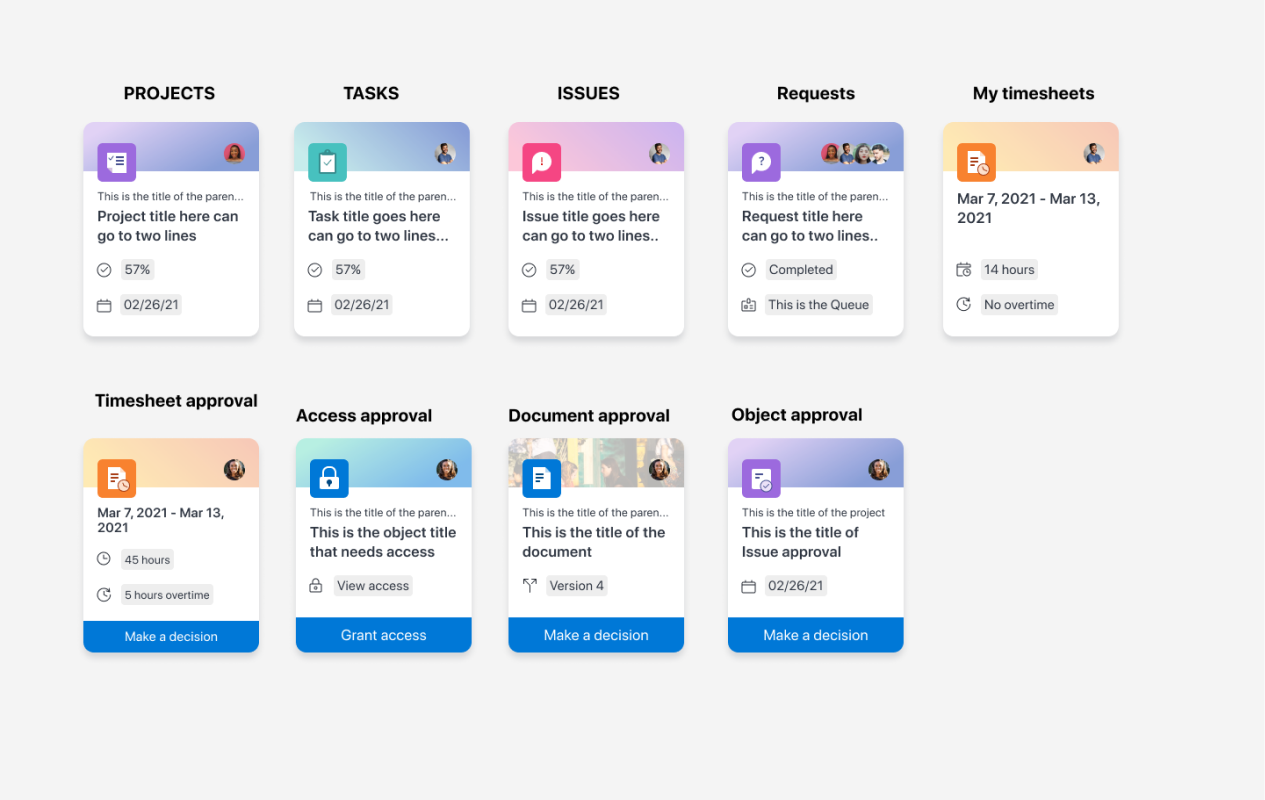Click the blue Document approval file icon
The width and height of the screenshot is (1265, 800).
(541, 478)
